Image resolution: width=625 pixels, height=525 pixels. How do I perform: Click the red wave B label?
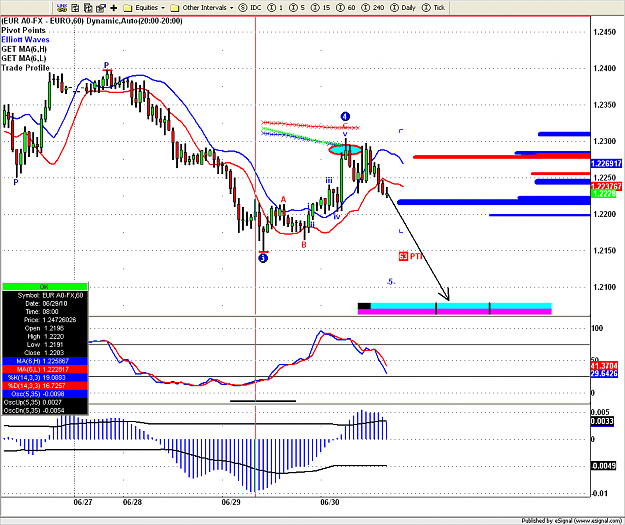click(x=304, y=245)
